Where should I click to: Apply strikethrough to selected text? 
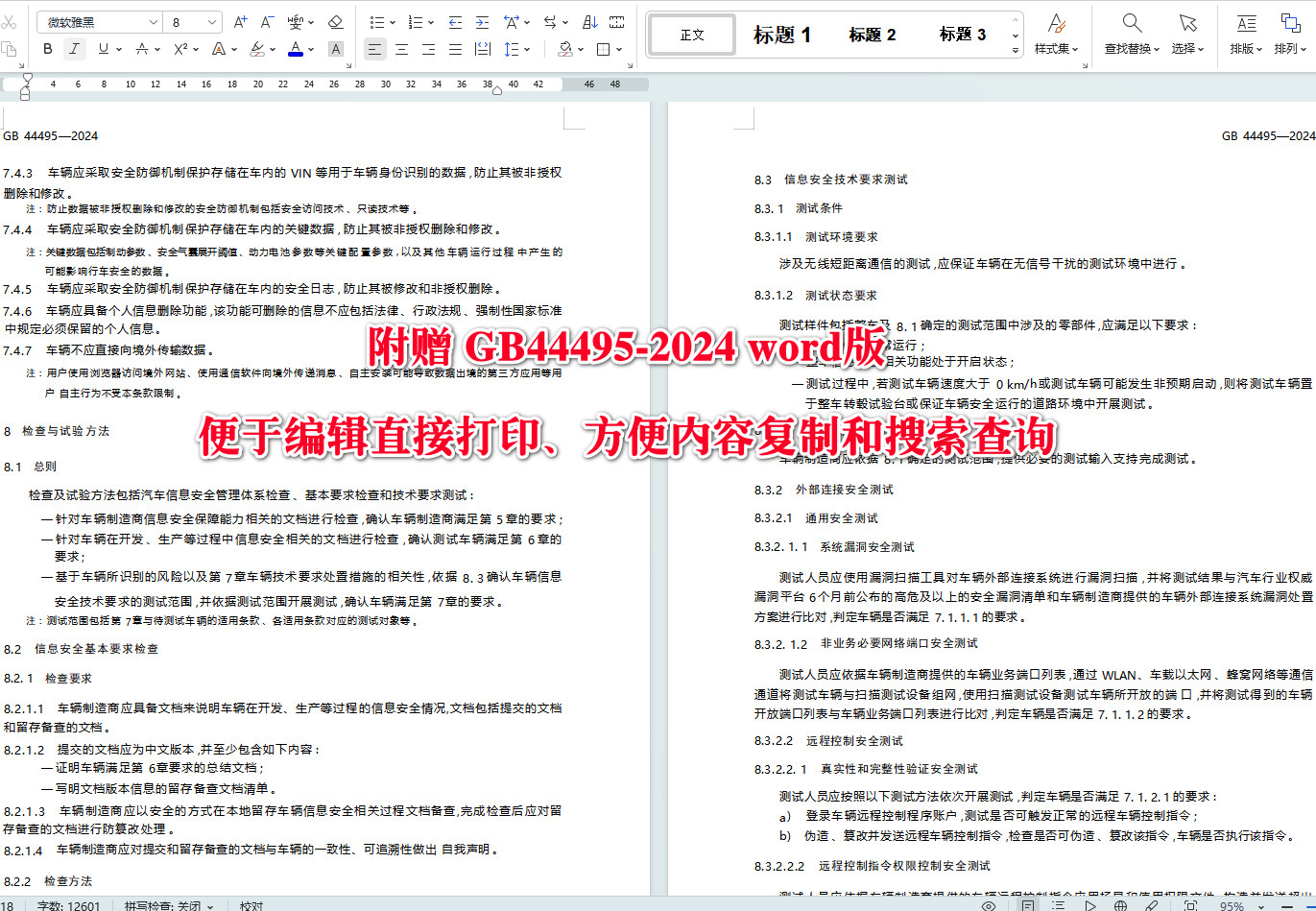[x=142, y=49]
